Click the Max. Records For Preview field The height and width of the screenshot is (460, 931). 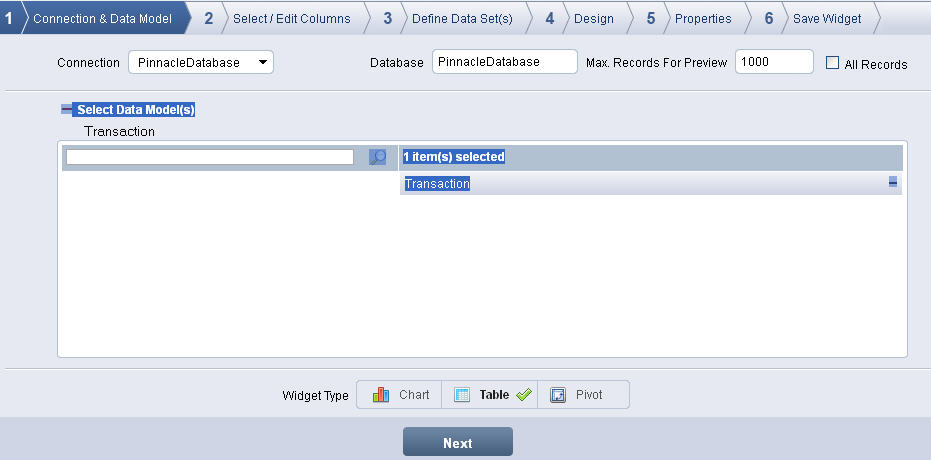point(773,62)
